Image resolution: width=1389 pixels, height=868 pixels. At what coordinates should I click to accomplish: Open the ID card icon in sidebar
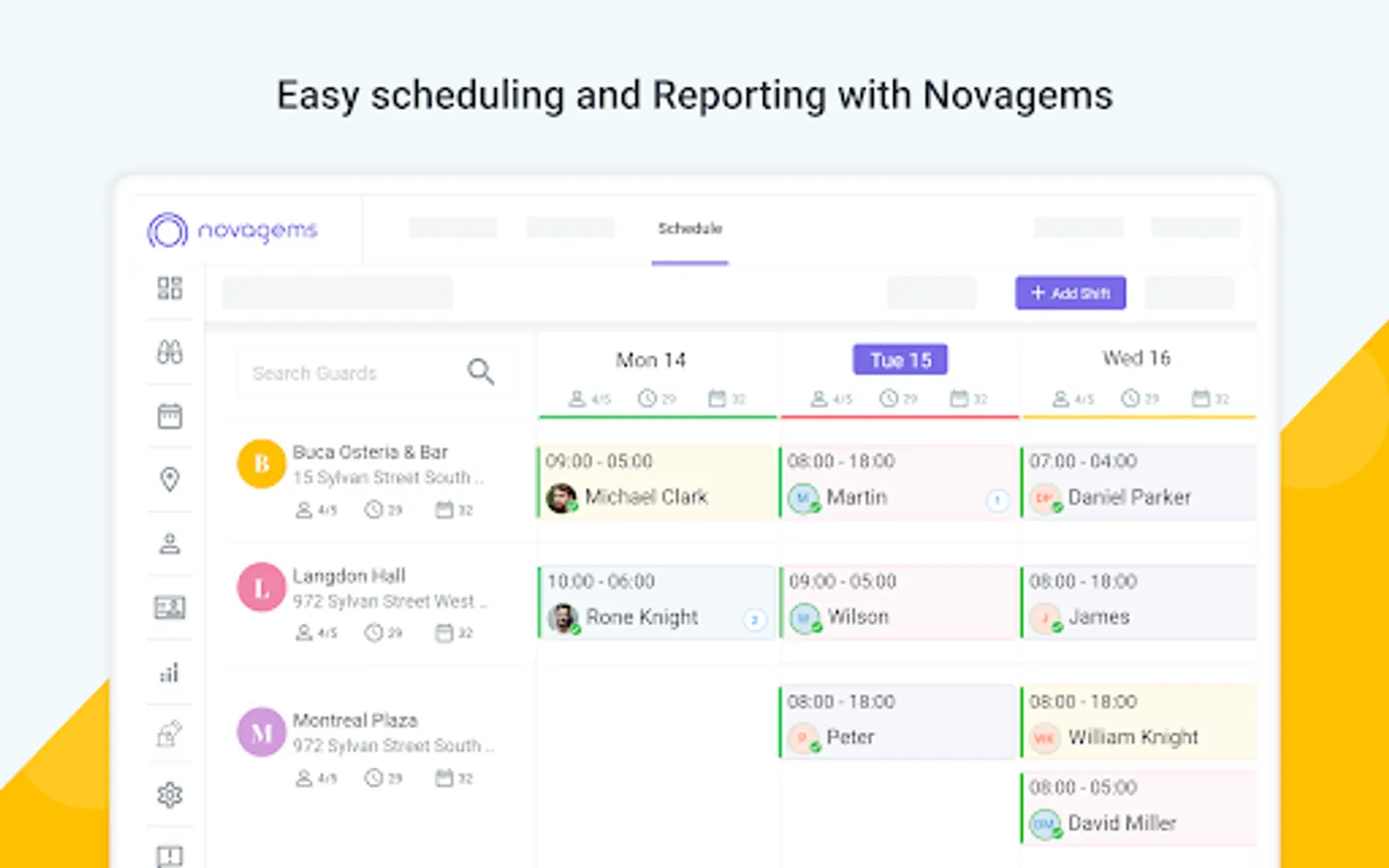[x=170, y=608]
